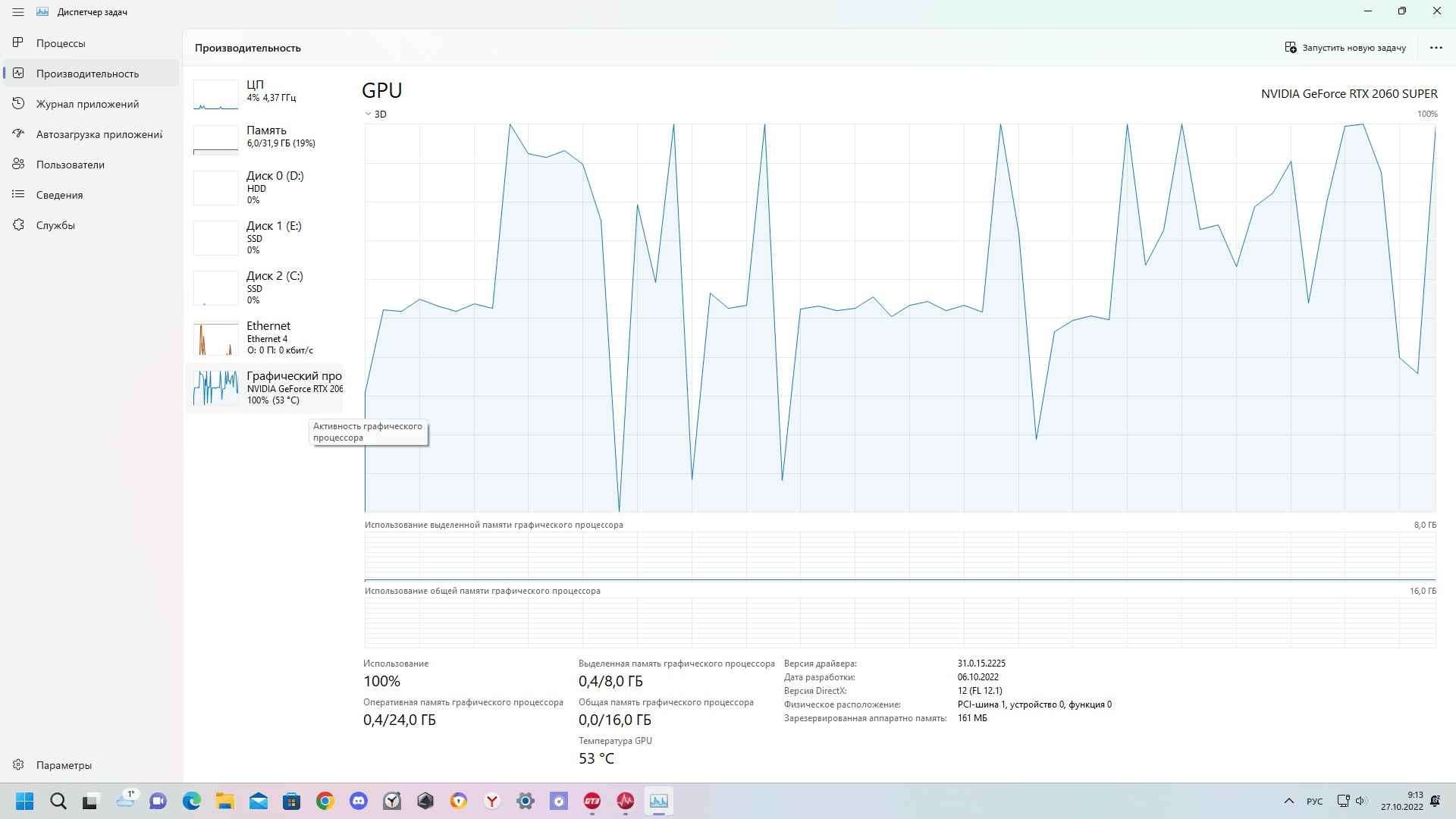Click the Журнал приложений history icon

click(18, 103)
